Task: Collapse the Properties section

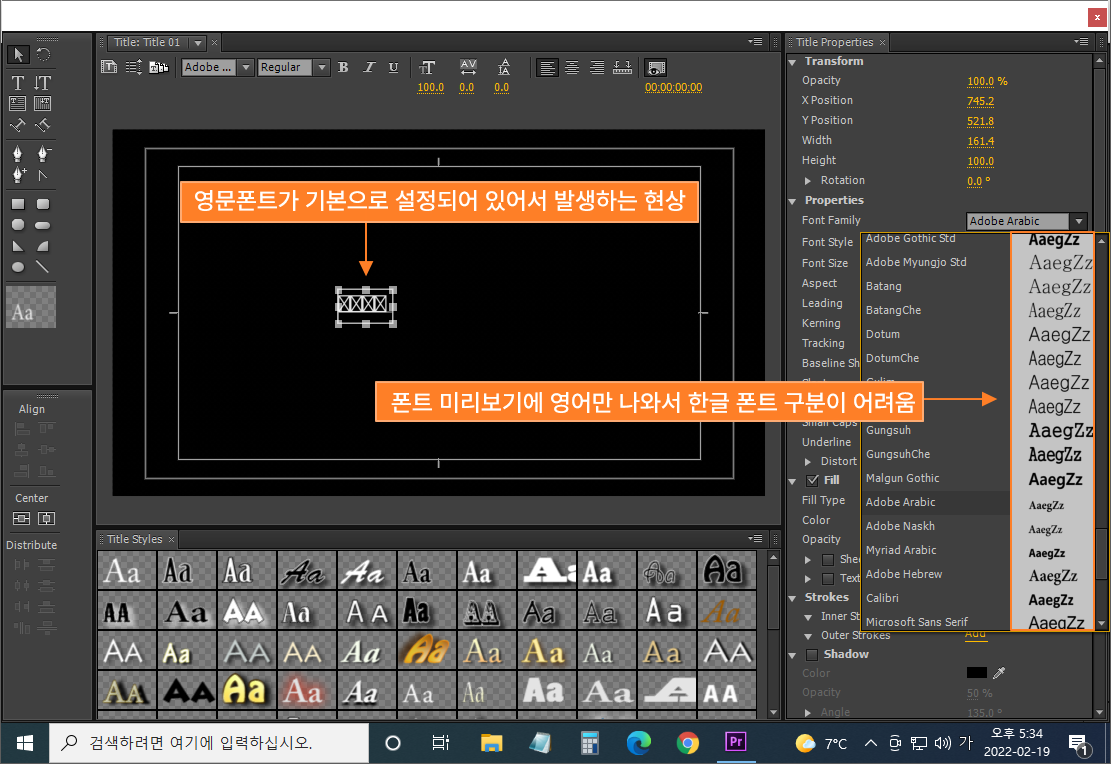Action: (x=792, y=201)
